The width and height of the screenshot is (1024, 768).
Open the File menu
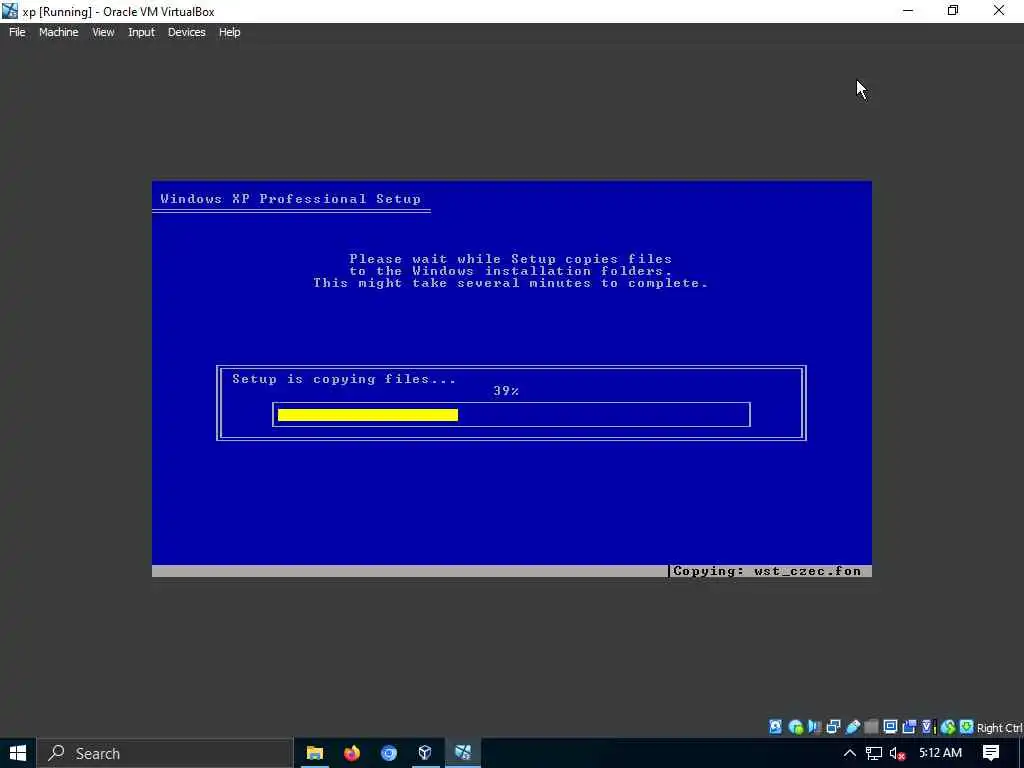(17, 32)
